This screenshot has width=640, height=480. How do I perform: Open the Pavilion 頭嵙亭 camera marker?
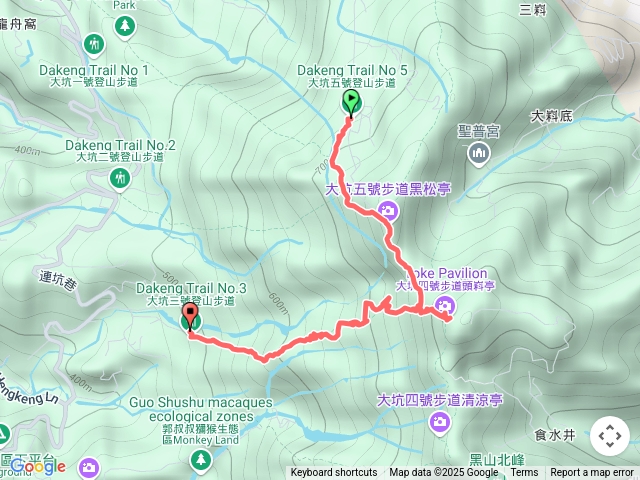tap(445, 306)
